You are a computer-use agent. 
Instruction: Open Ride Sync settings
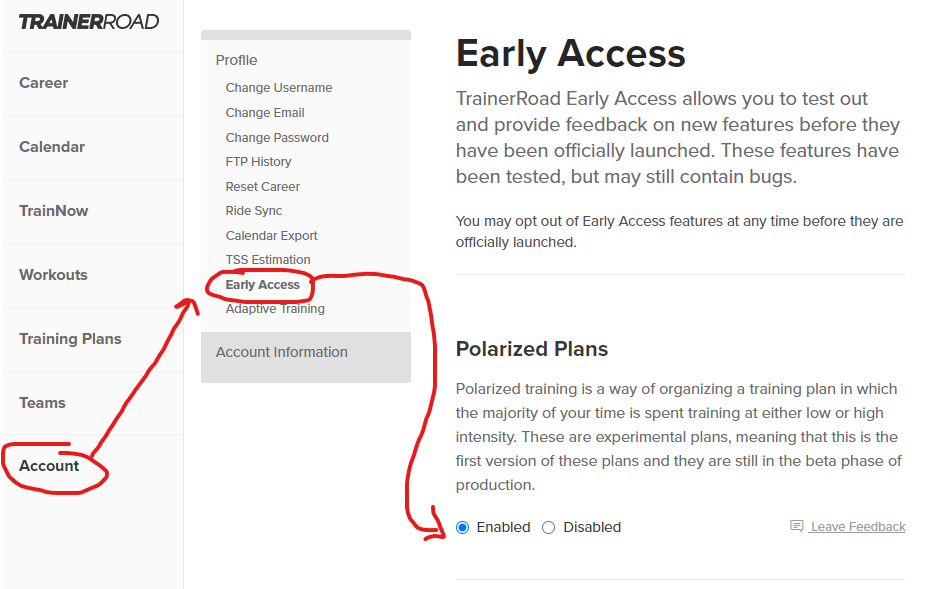[254, 211]
